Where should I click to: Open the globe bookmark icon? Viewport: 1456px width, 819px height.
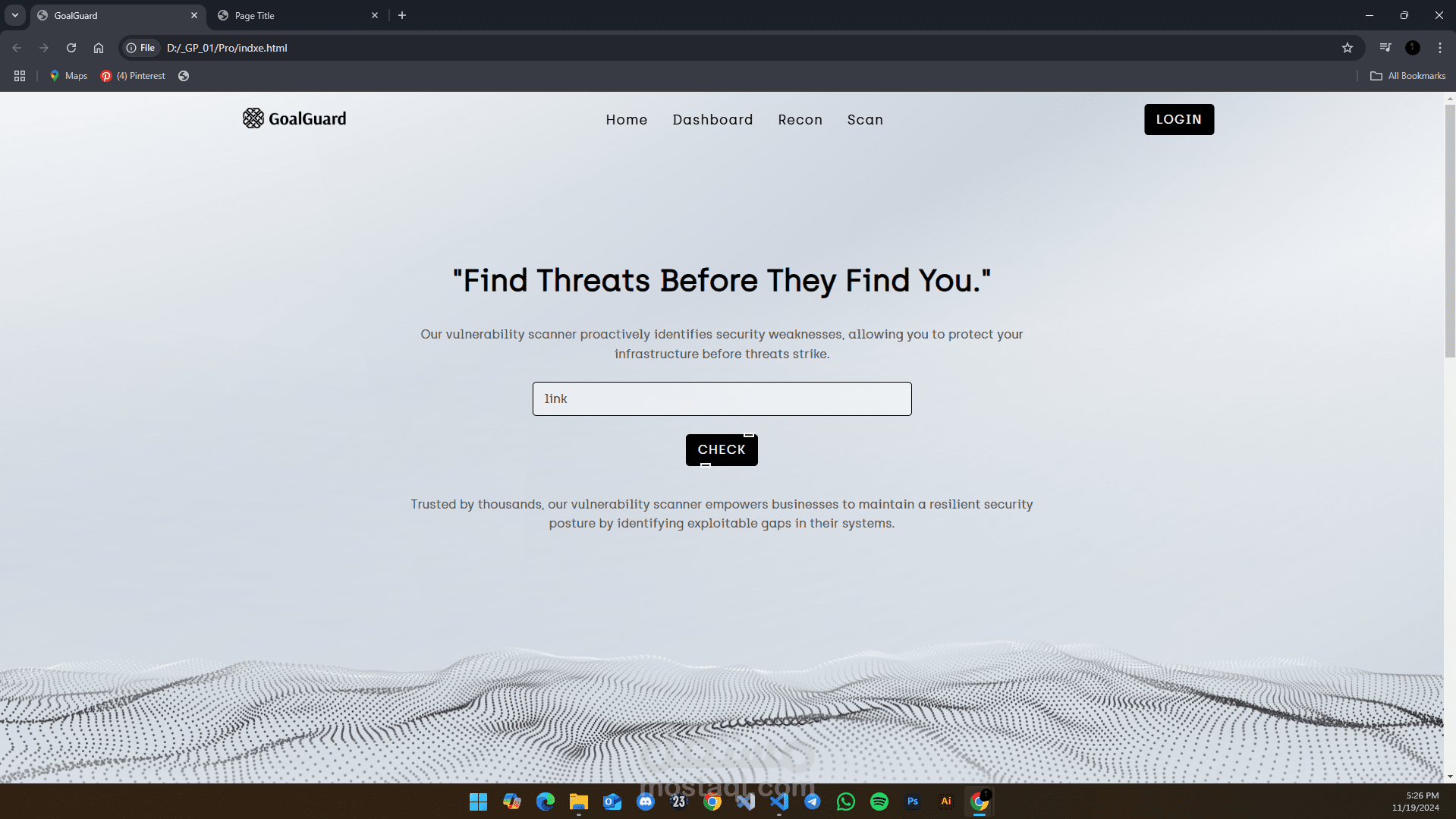[184, 76]
